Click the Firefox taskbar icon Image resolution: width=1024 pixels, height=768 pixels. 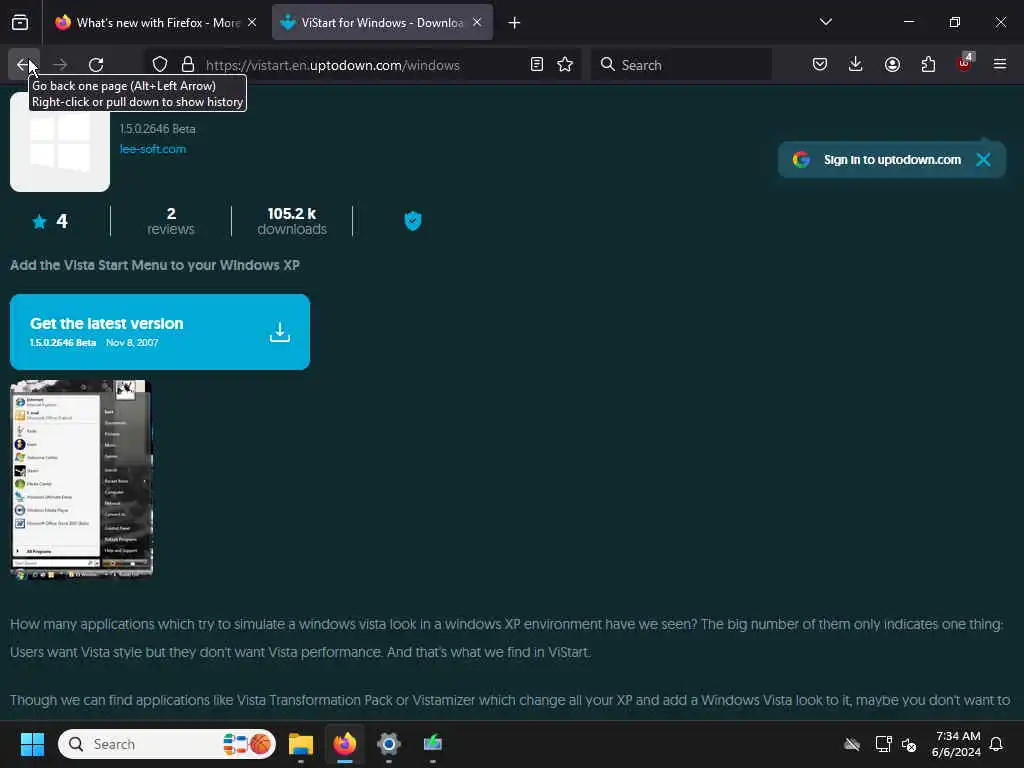click(x=345, y=744)
